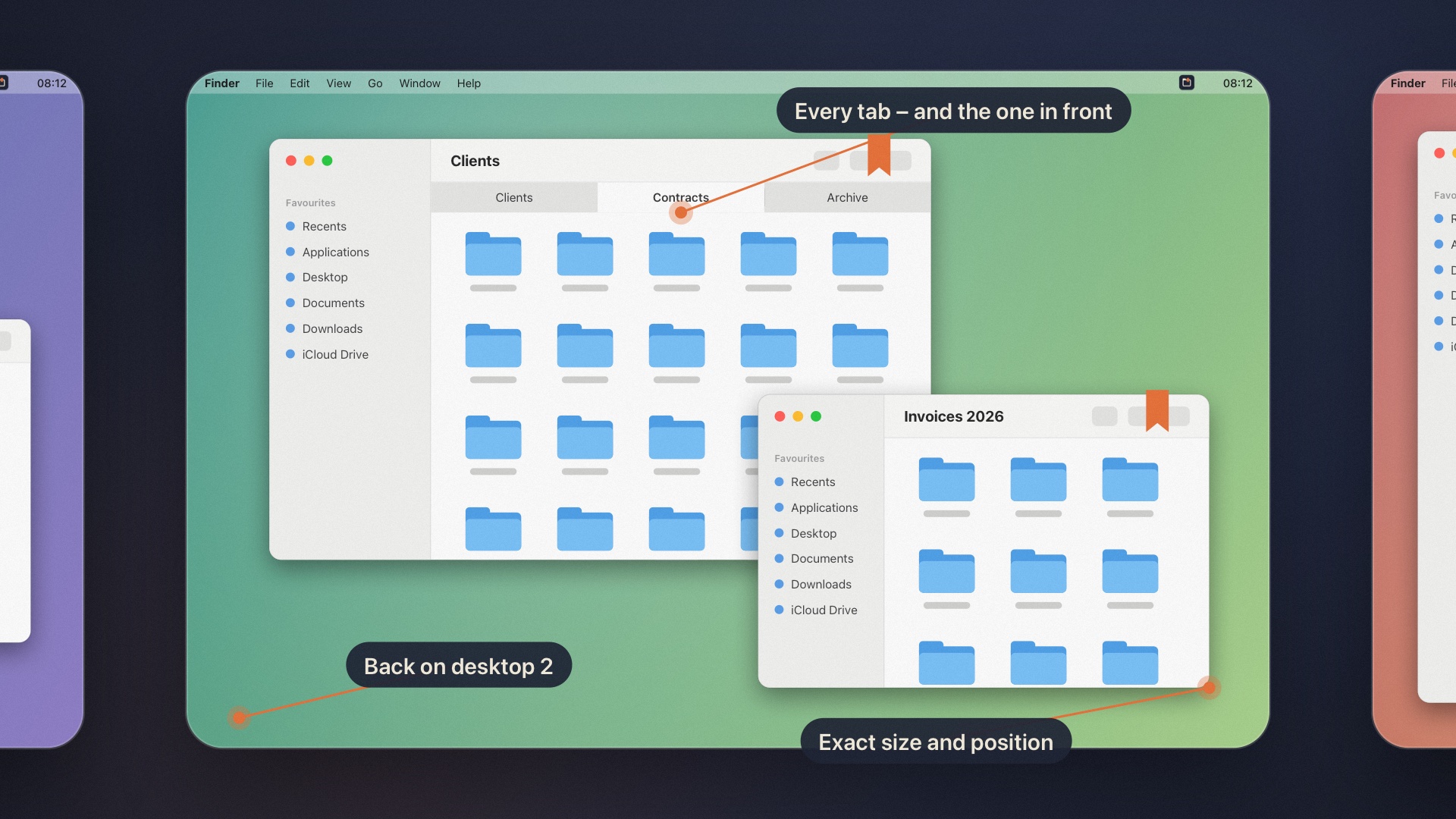Open the Help menu in the menu bar
This screenshot has height=819, width=1456.
pos(469,83)
